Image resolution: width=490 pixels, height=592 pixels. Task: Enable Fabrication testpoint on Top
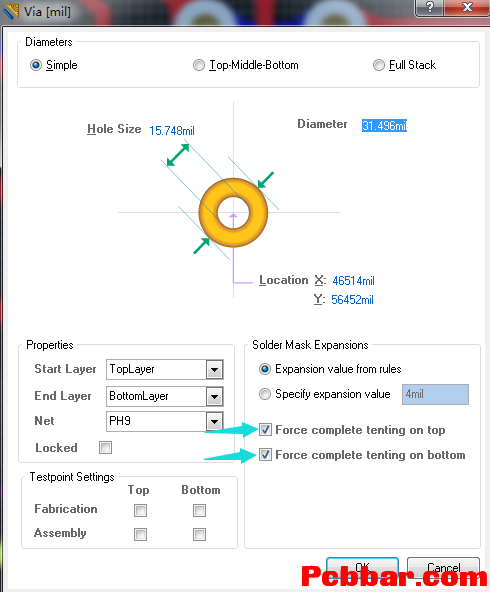(140, 510)
